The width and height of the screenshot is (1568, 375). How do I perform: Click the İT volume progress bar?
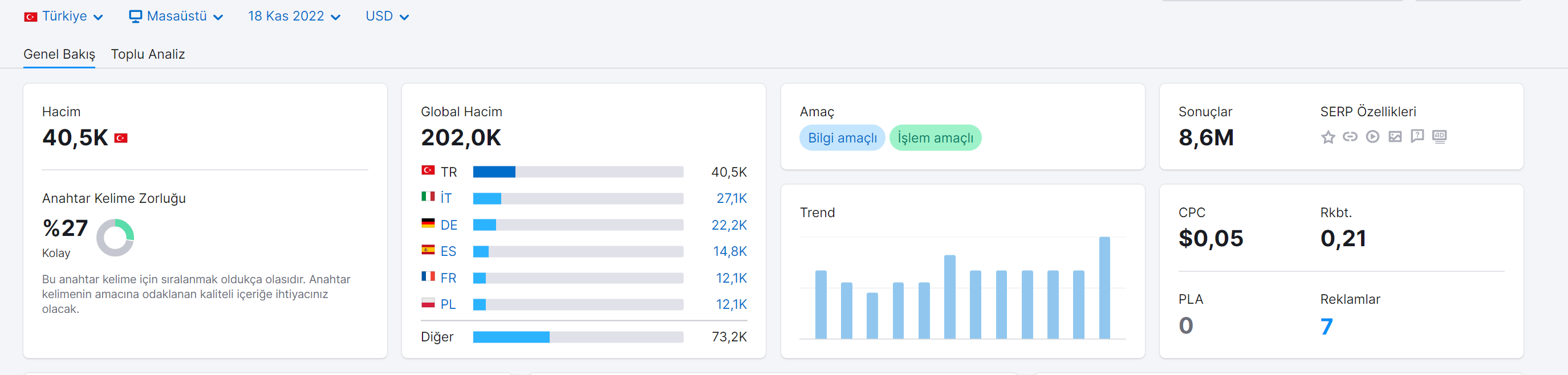click(578, 198)
